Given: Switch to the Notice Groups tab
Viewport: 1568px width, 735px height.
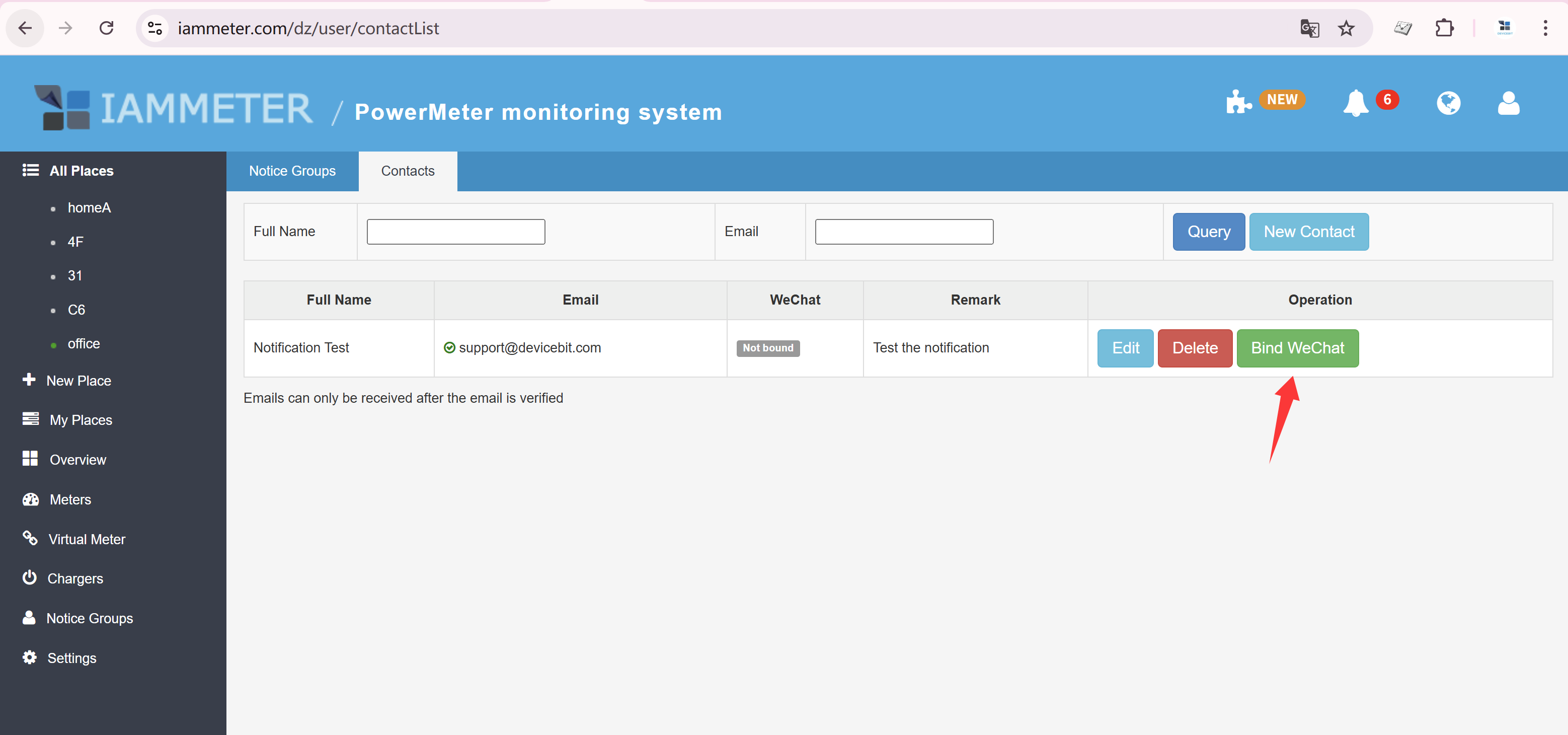Looking at the screenshot, I should click(x=292, y=171).
